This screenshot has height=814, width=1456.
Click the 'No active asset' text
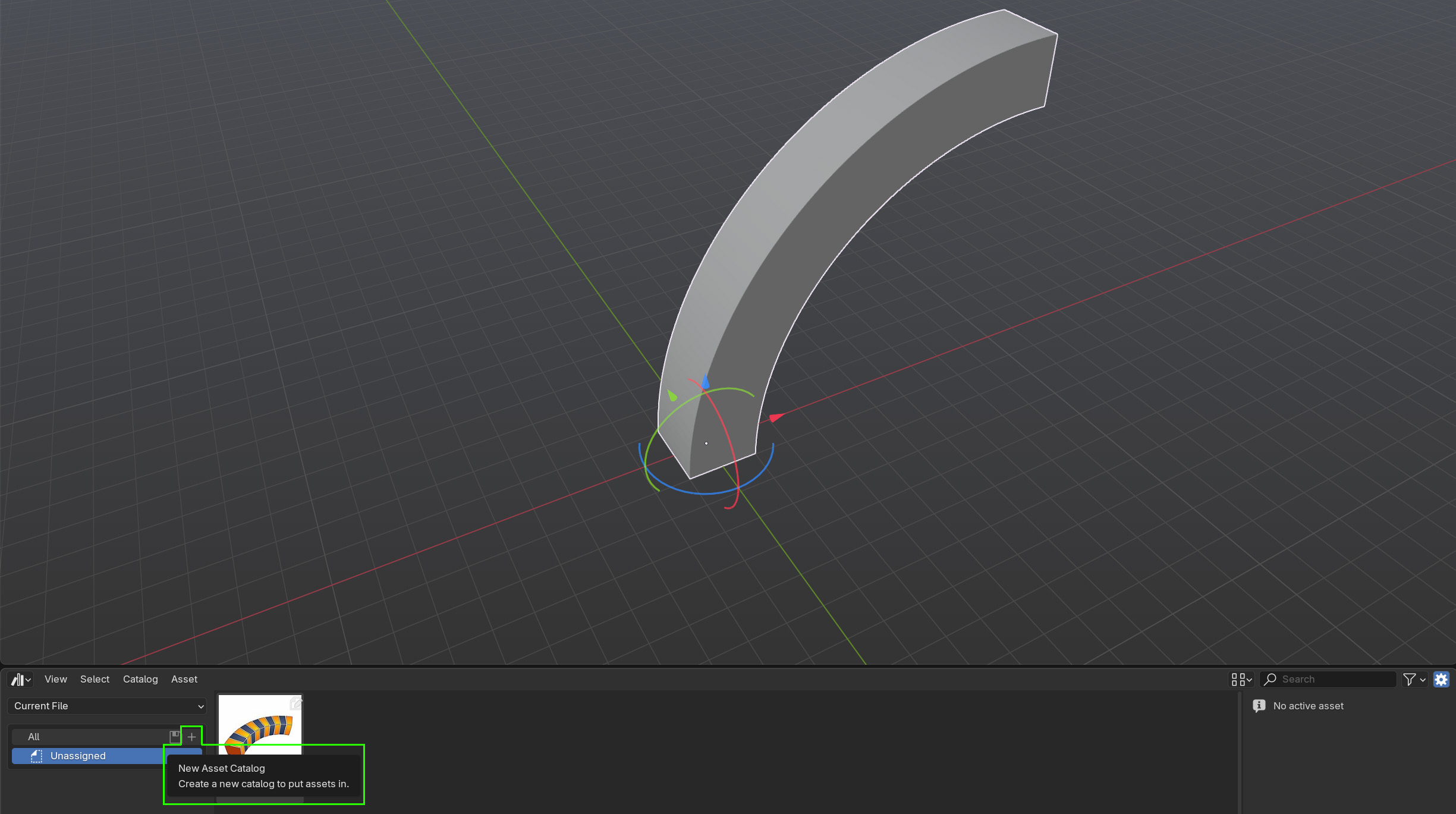pyautogui.click(x=1308, y=706)
